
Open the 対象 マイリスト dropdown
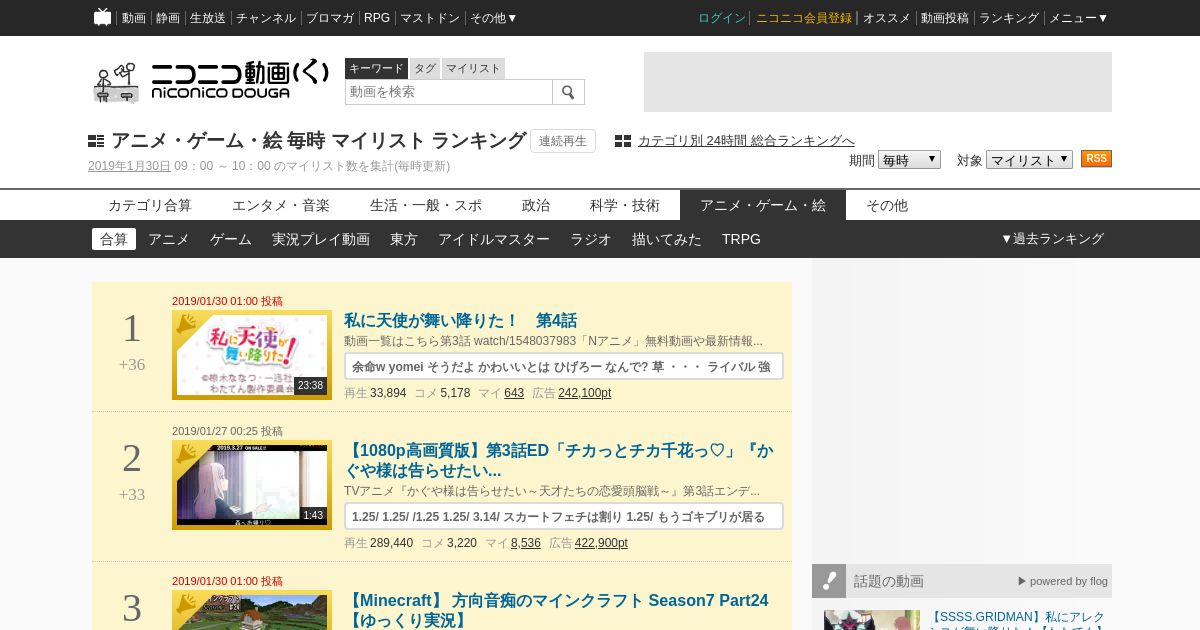pos(1029,160)
